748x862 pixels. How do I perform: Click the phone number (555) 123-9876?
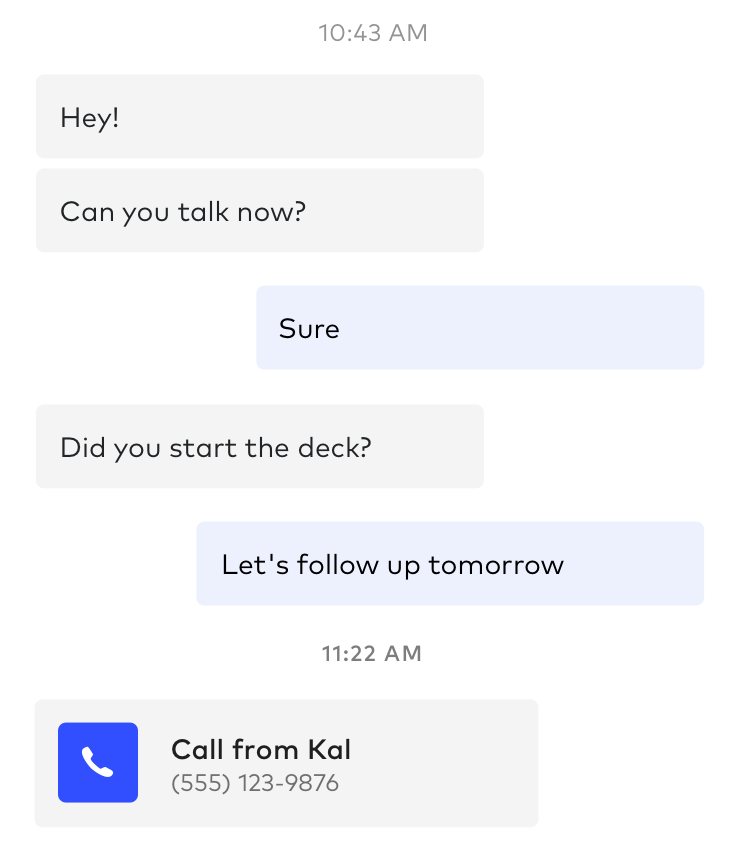[255, 783]
